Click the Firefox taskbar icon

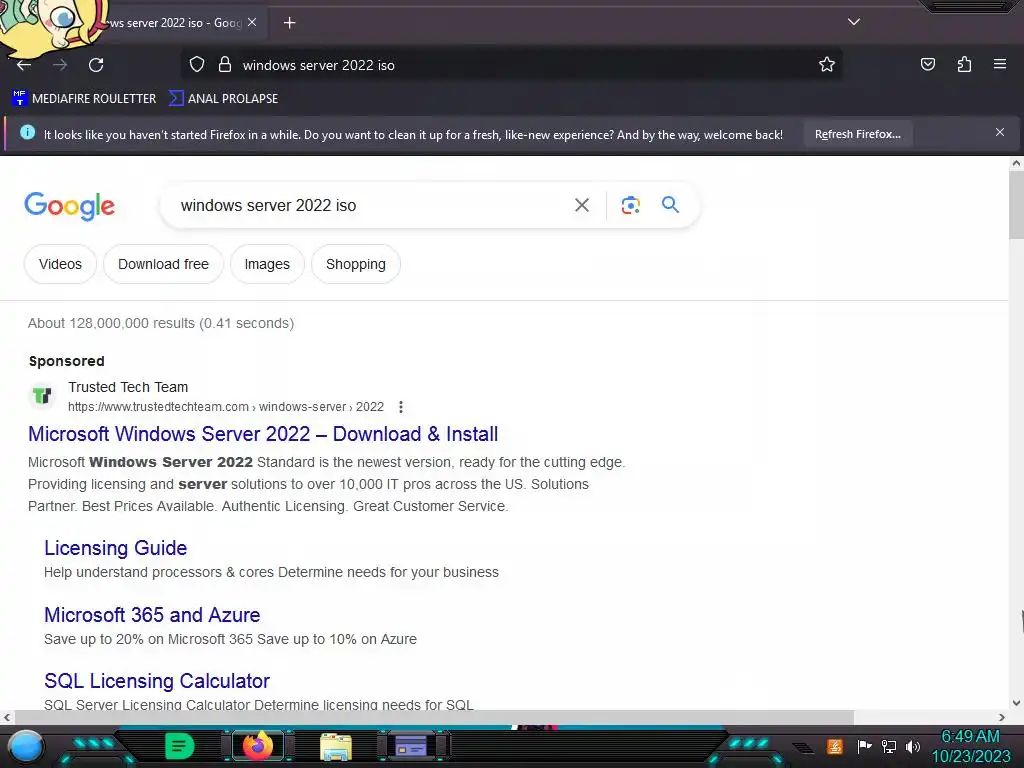coord(257,746)
